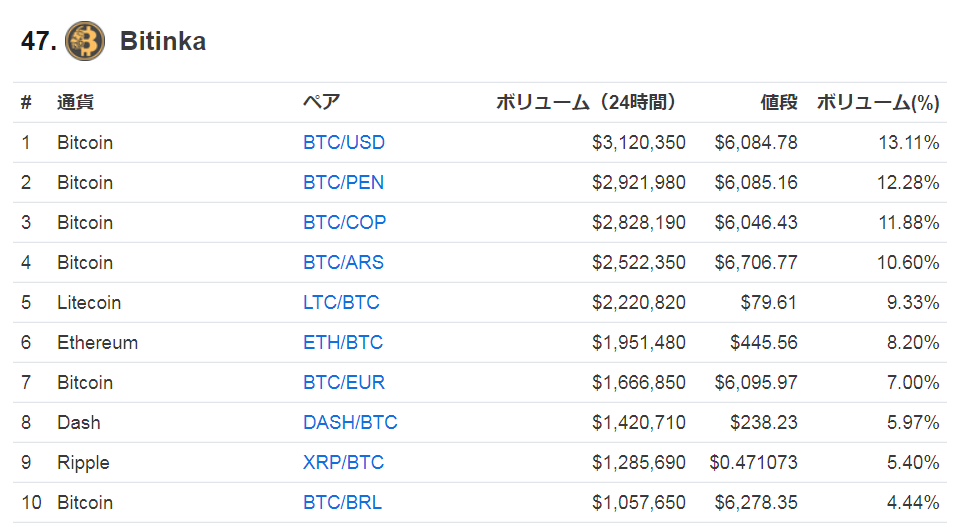Click the $6,046.43 price

click(x=756, y=222)
